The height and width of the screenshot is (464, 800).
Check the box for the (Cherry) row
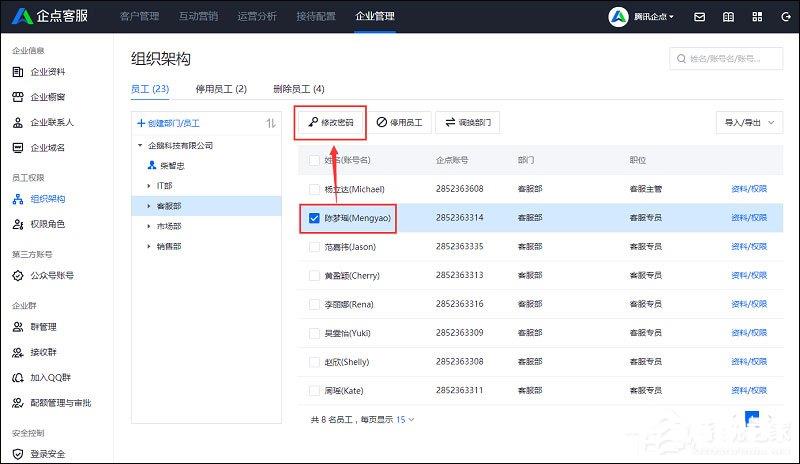click(x=314, y=276)
